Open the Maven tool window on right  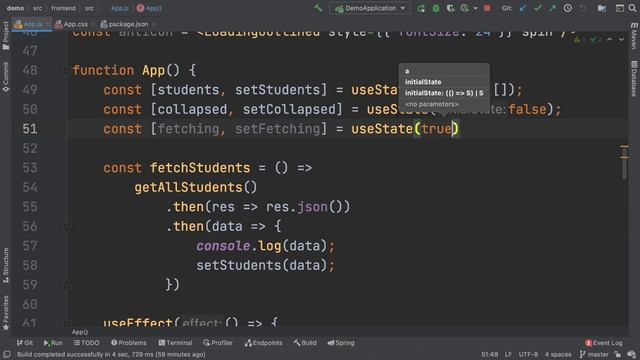pyautogui.click(x=634, y=36)
